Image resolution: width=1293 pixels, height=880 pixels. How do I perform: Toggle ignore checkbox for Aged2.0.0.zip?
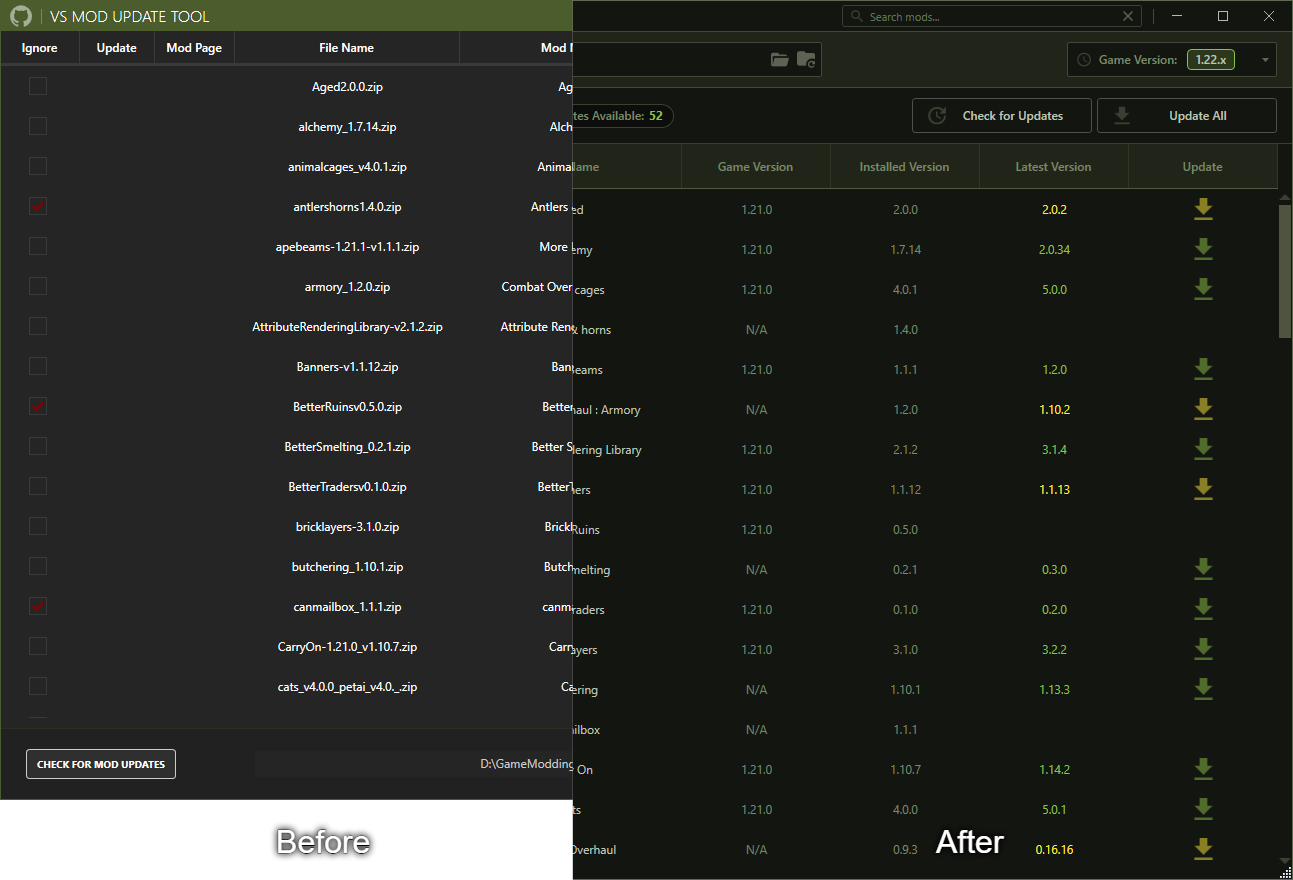[x=38, y=86]
